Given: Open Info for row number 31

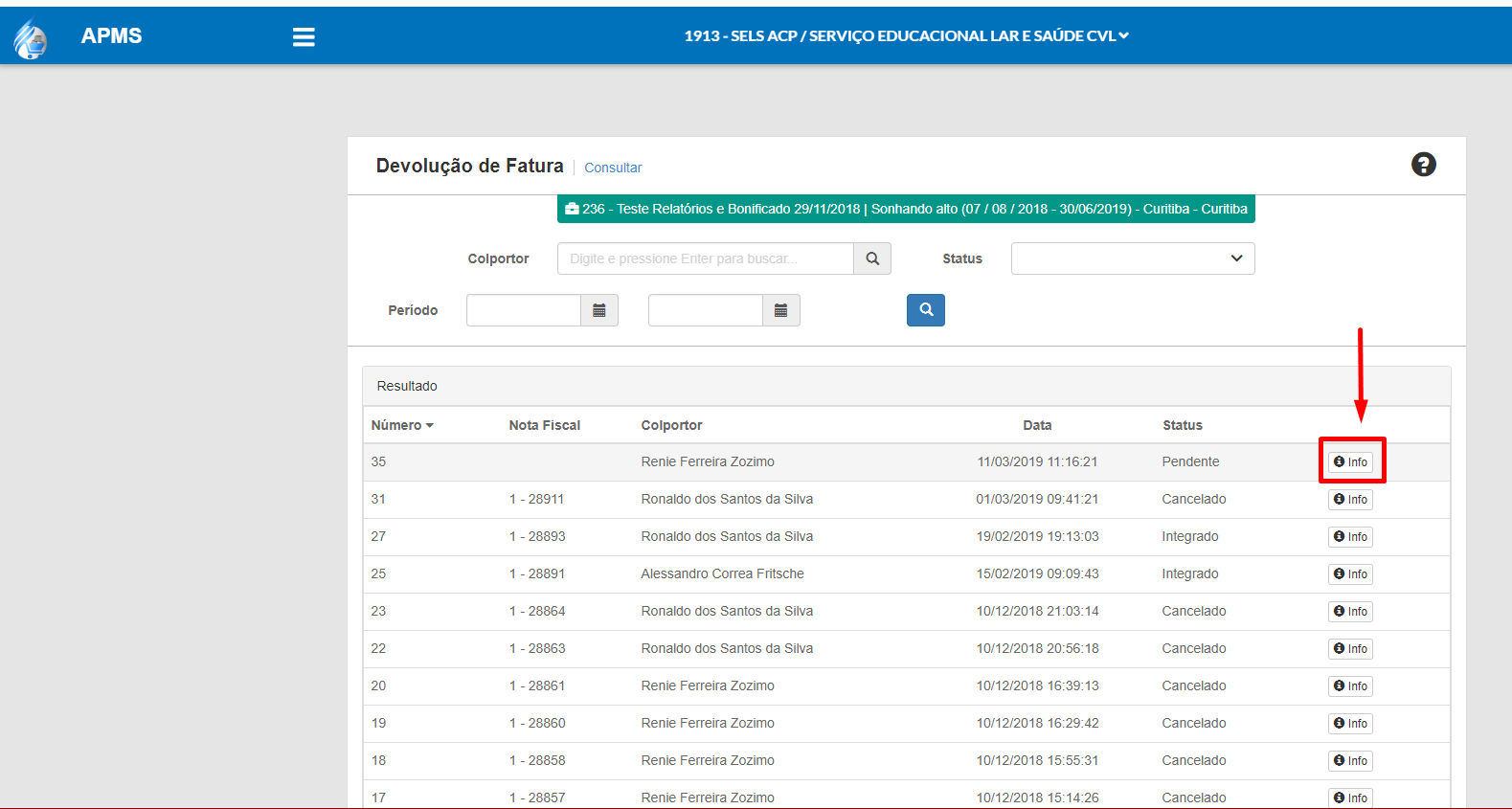Looking at the screenshot, I should (1350, 499).
